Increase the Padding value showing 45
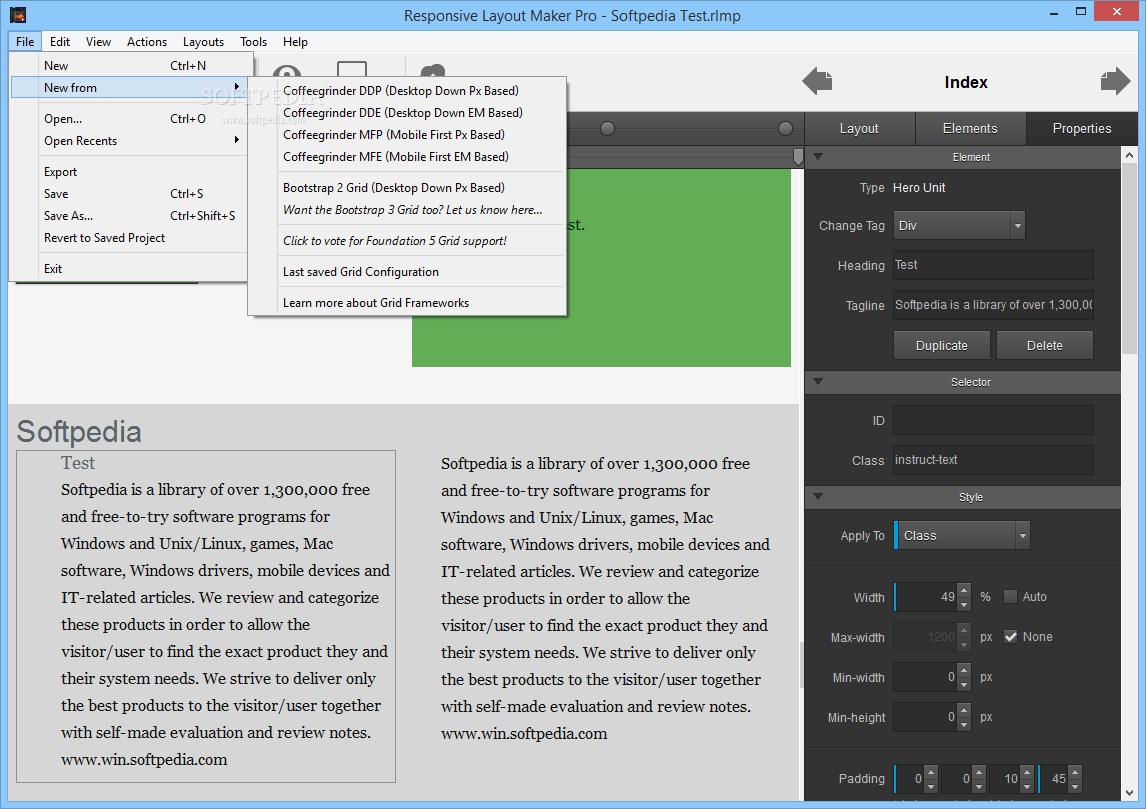This screenshot has height=809, width=1146. (1074, 772)
